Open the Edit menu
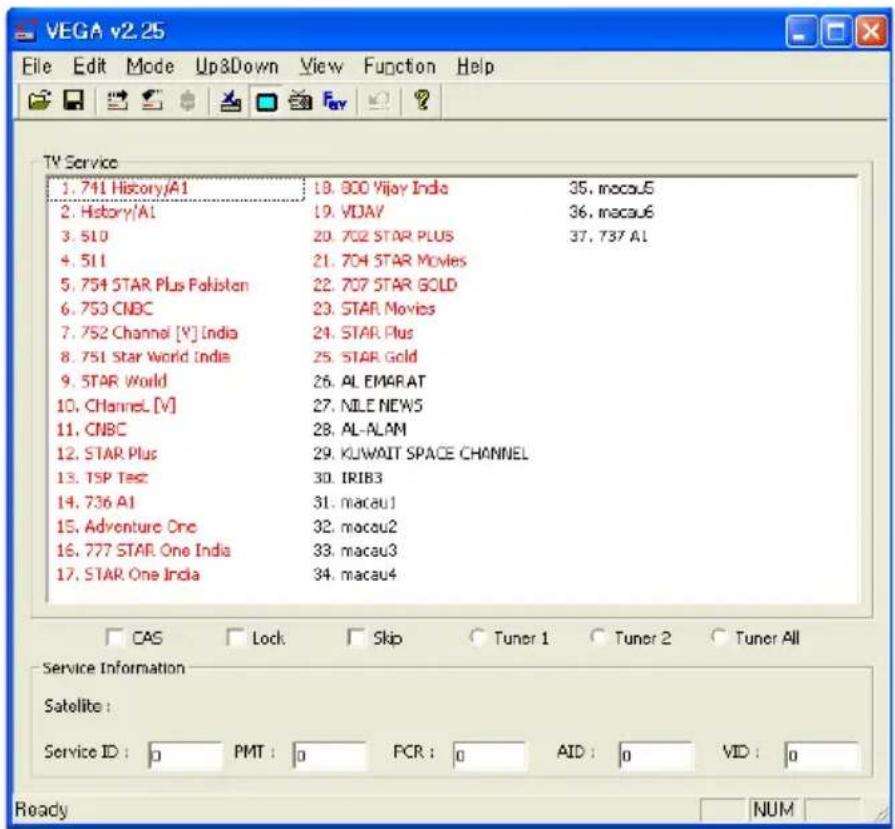The image size is (895, 829). click(x=90, y=67)
